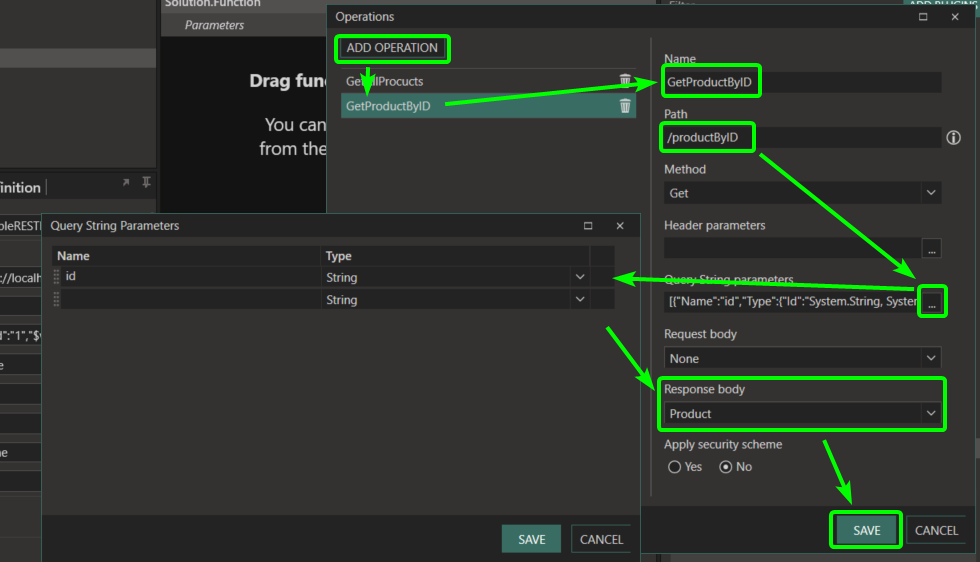Cancel the Query String Parameters dialog

click(x=601, y=539)
